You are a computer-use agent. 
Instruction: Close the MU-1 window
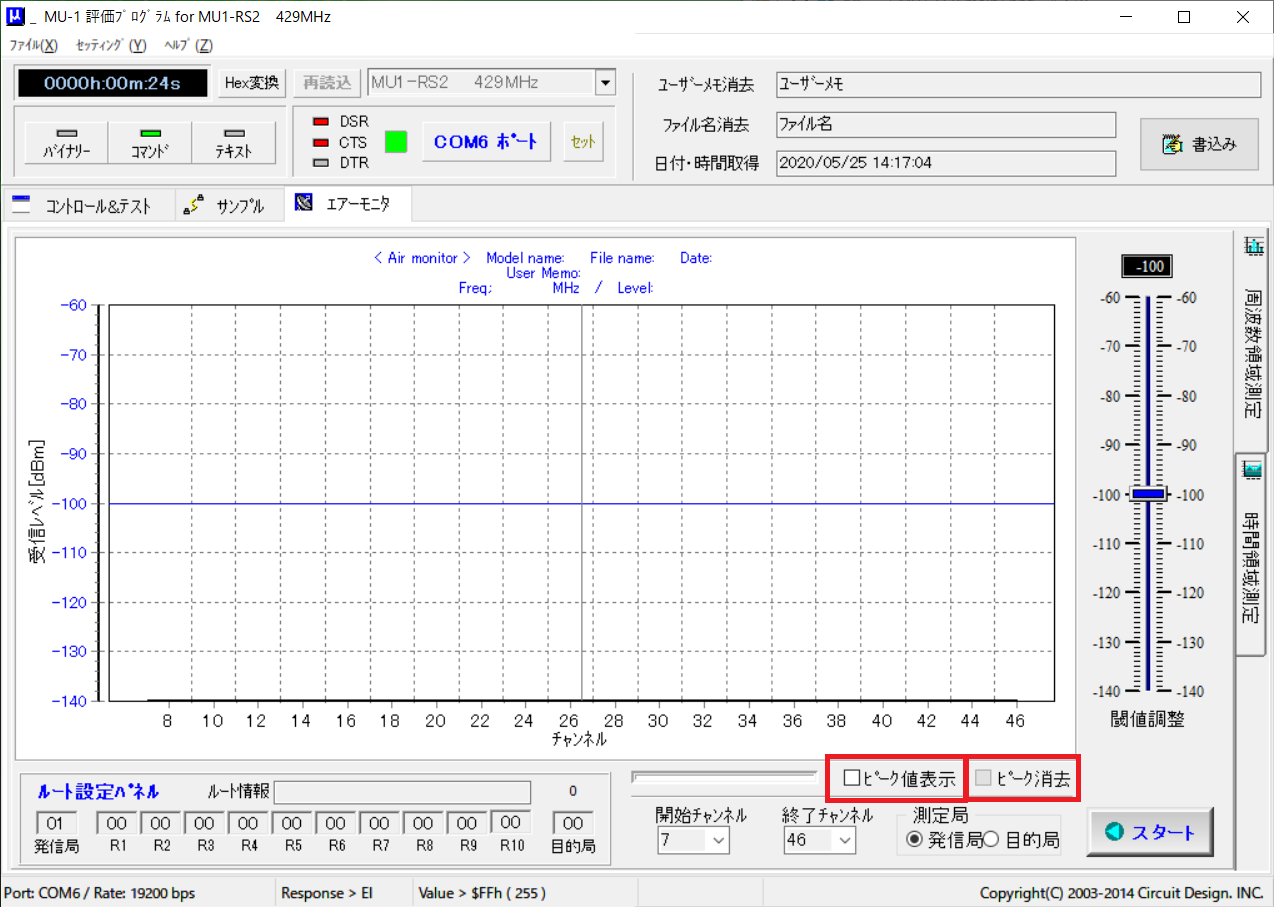[x=1242, y=17]
